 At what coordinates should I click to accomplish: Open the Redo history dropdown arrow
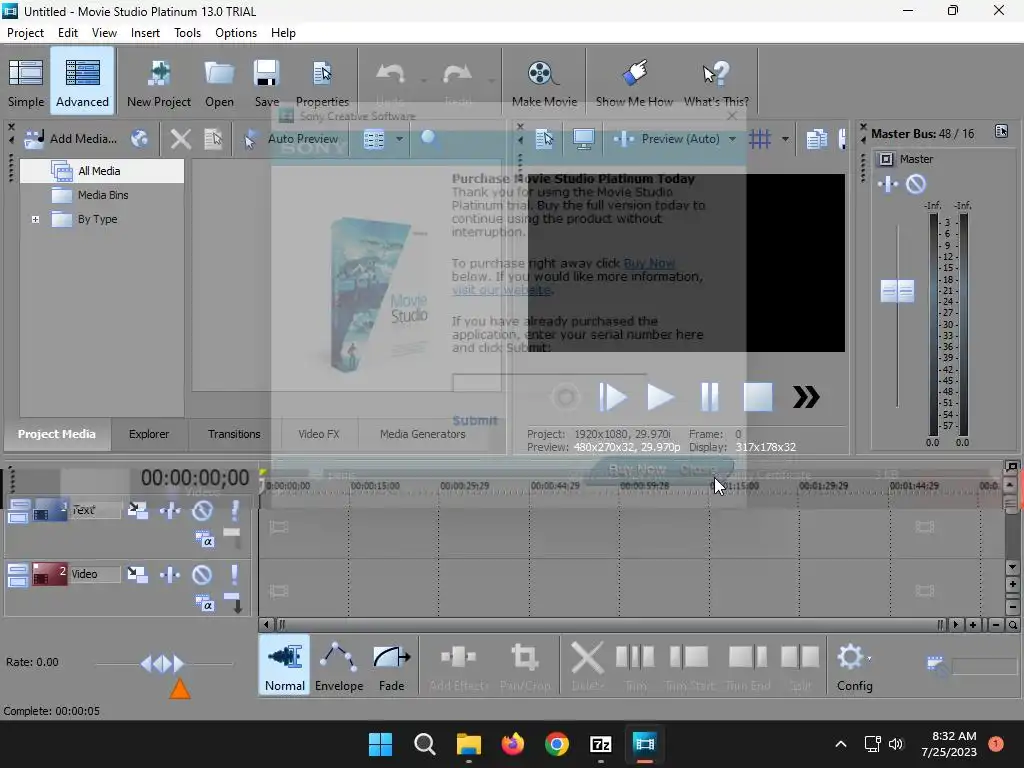tap(490, 80)
